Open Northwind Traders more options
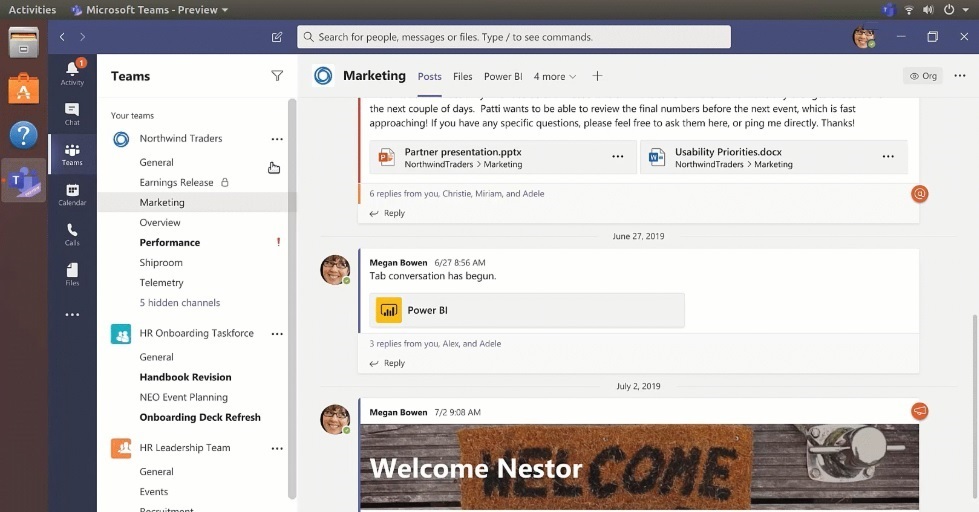 point(277,139)
